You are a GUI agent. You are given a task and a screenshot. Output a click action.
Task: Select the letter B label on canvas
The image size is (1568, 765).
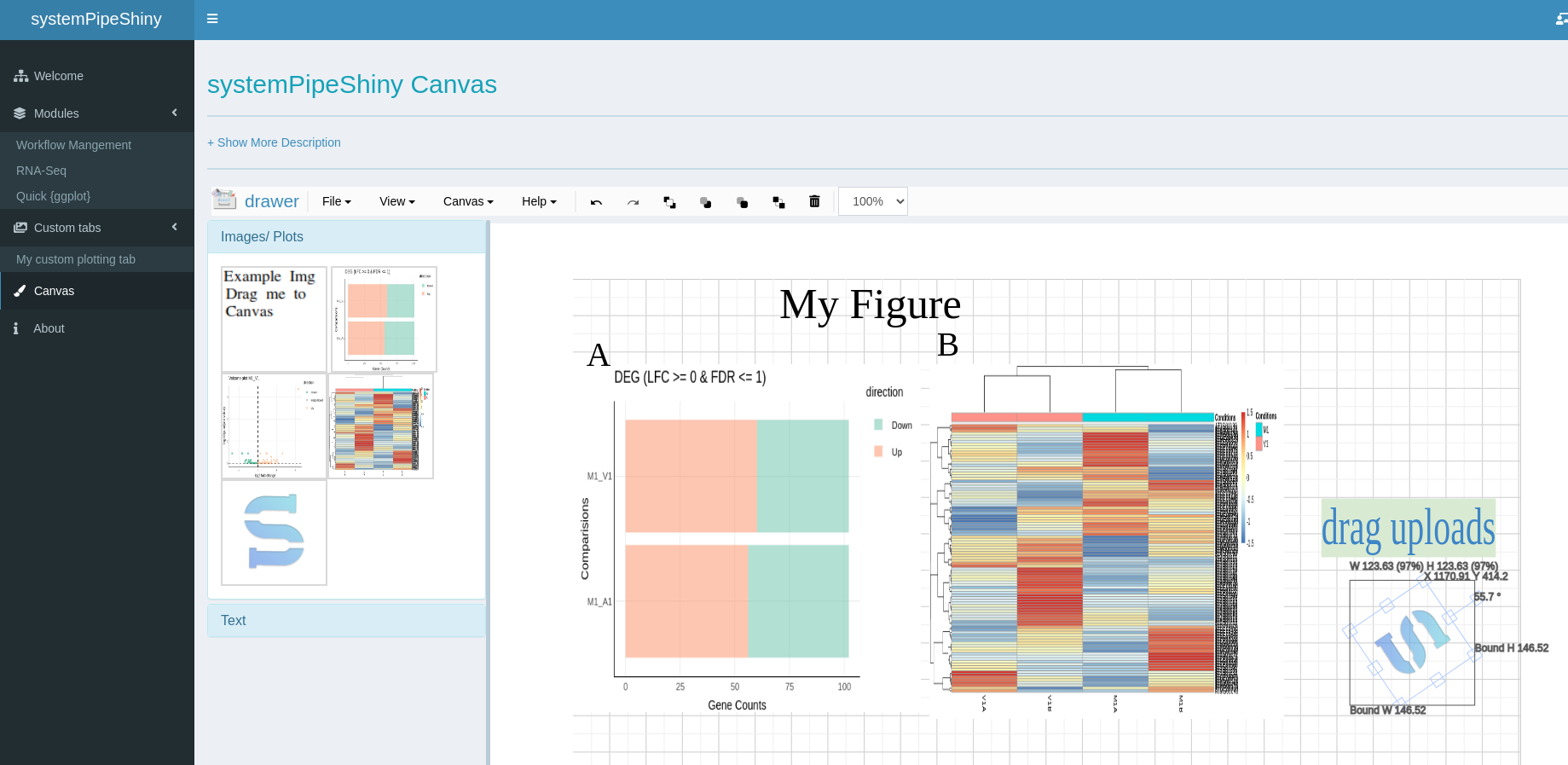[947, 345]
